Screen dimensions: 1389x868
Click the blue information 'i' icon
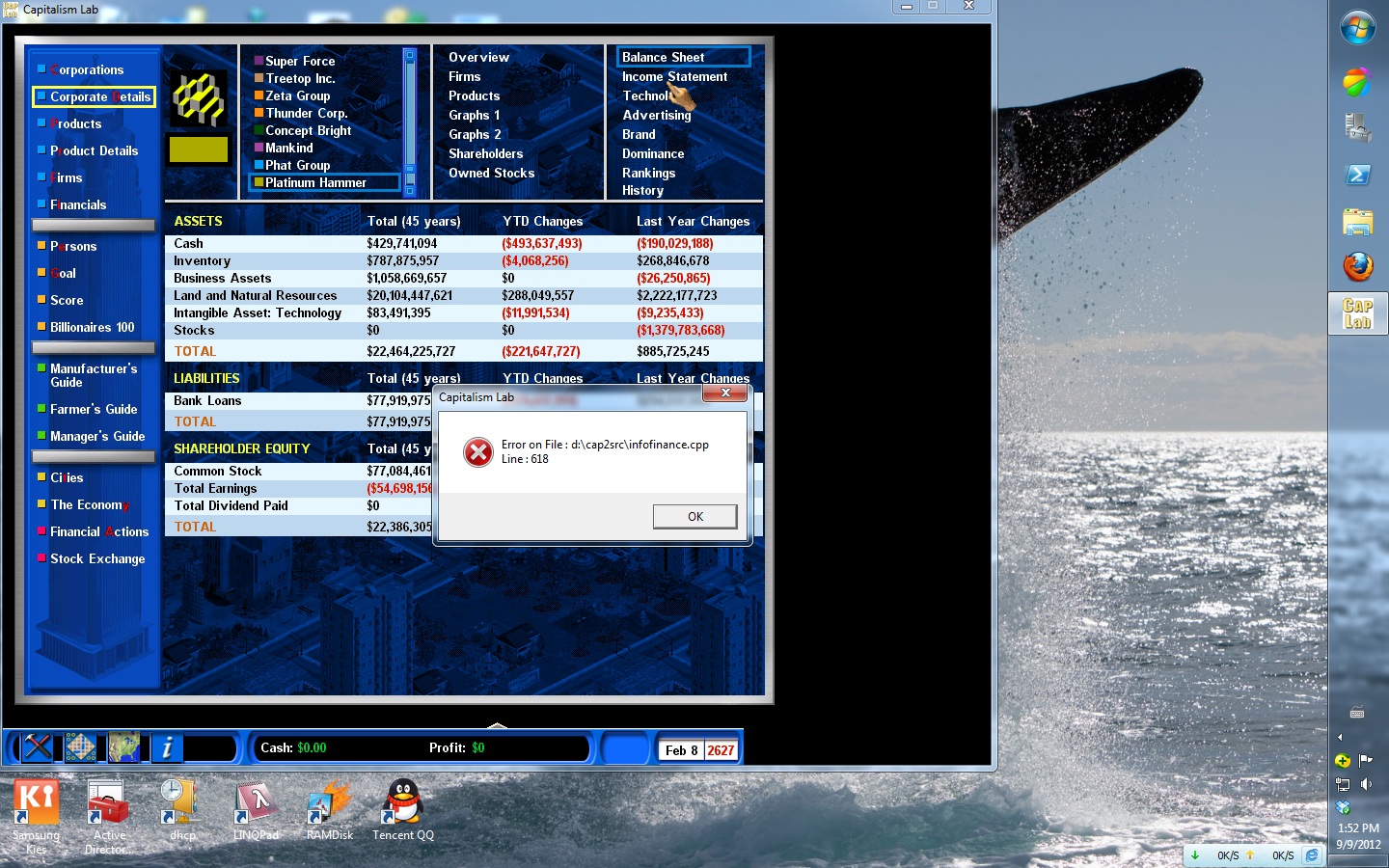click(x=167, y=747)
